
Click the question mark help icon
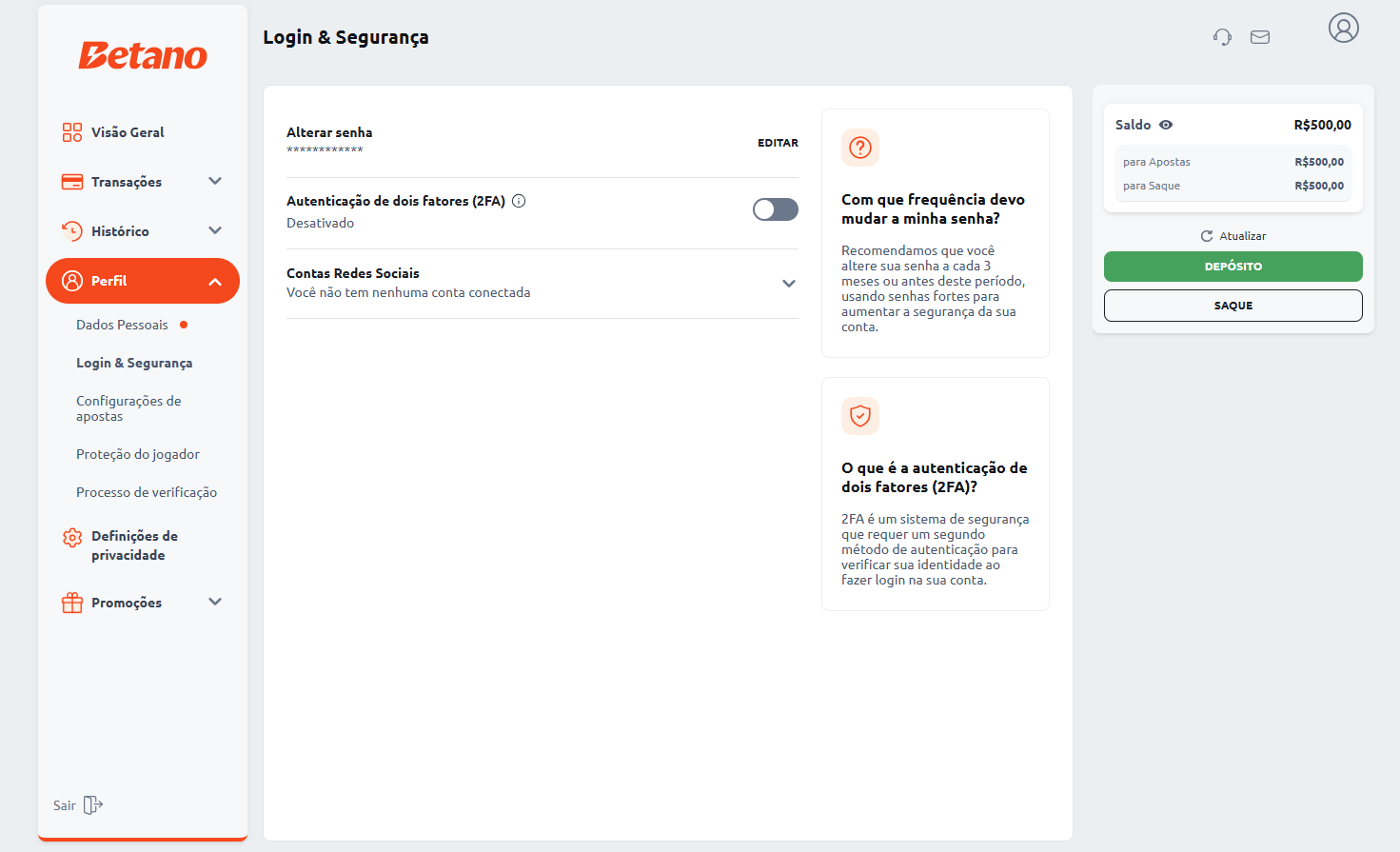pos(859,148)
